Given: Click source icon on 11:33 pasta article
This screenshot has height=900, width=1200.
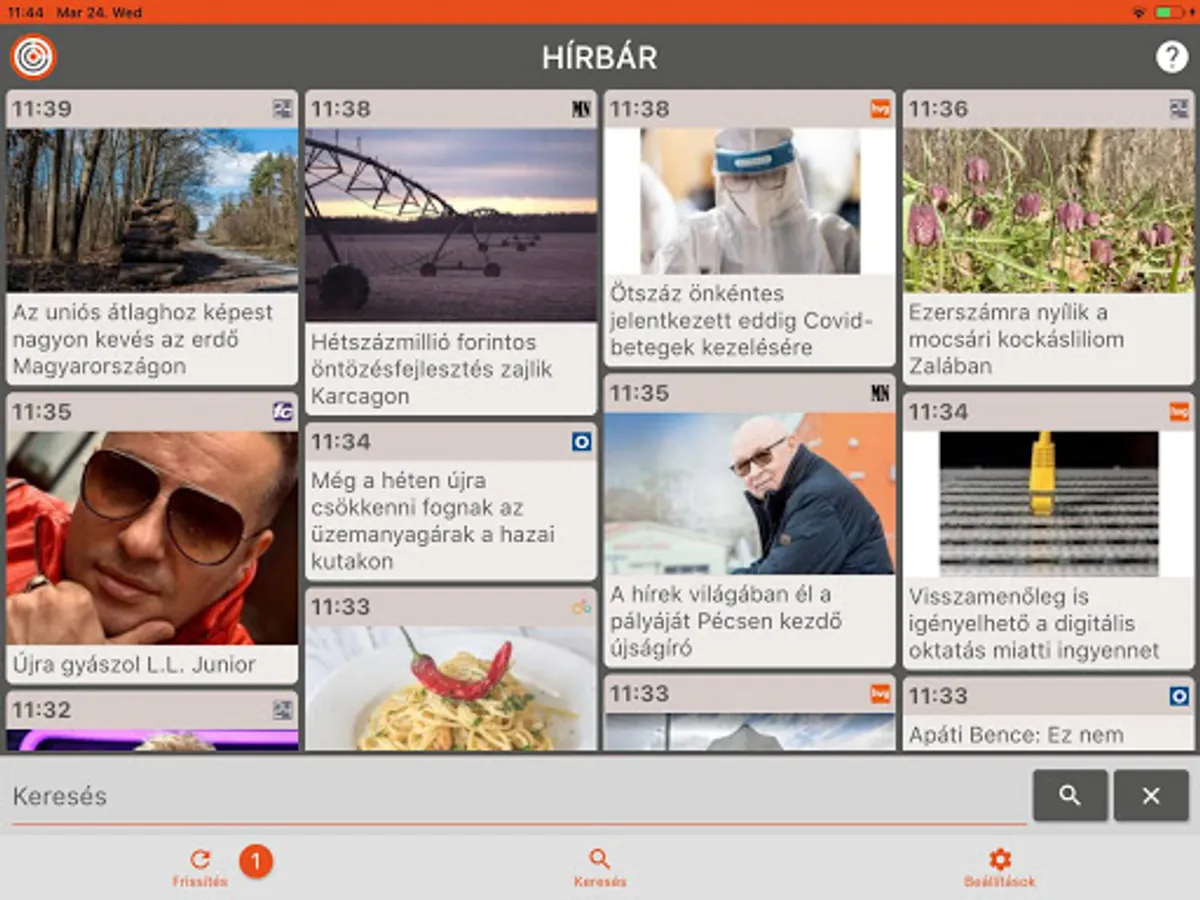Looking at the screenshot, I should [581, 607].
